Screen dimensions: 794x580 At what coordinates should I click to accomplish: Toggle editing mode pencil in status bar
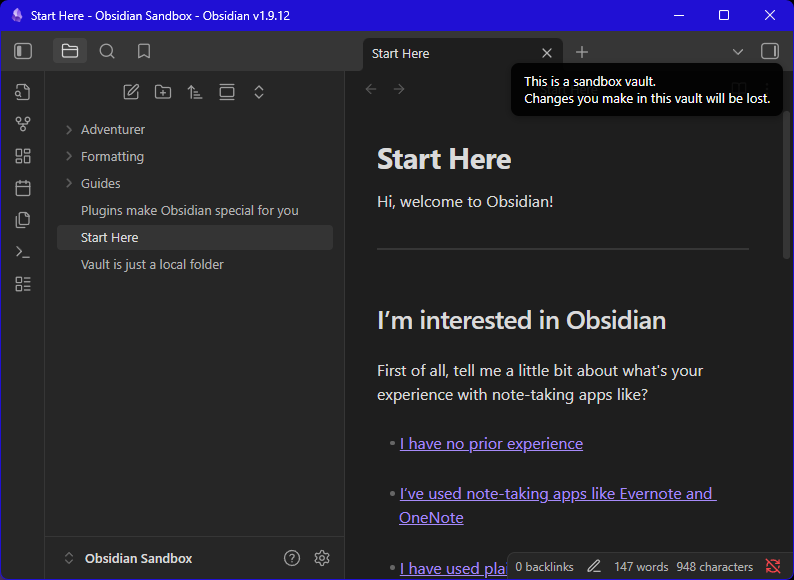pos(594,566)
